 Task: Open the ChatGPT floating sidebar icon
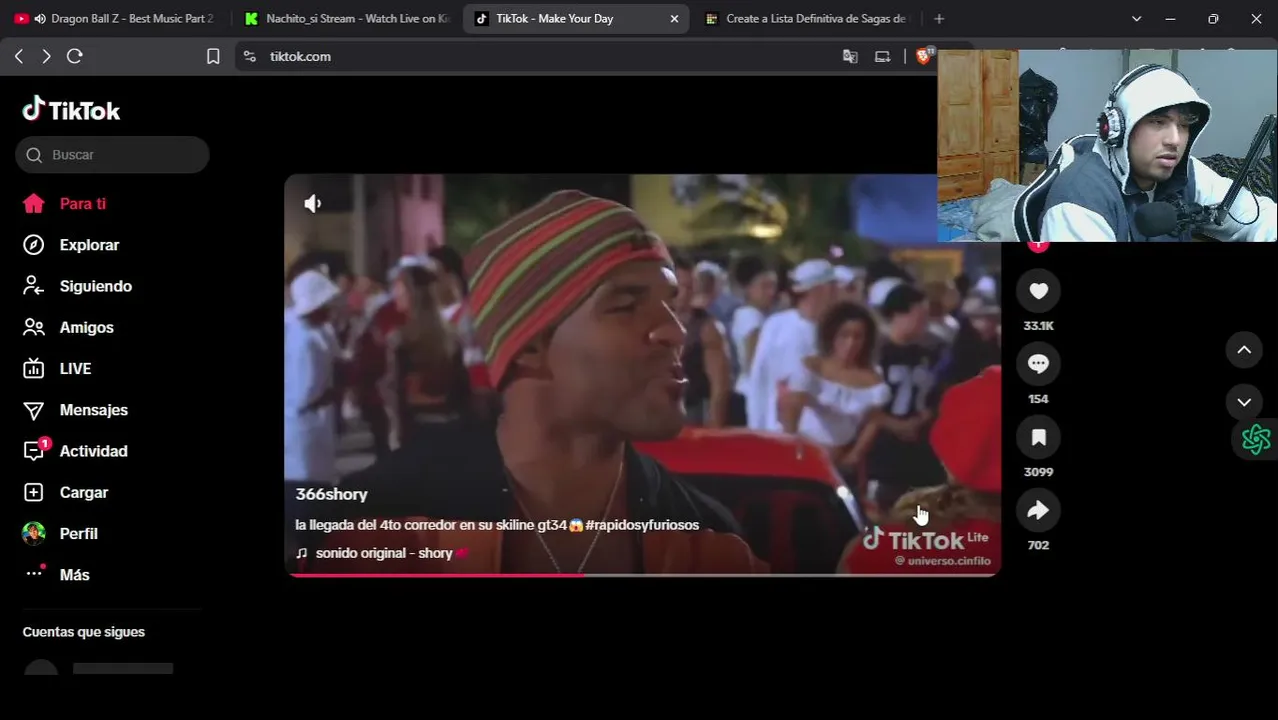point(1256,439)
